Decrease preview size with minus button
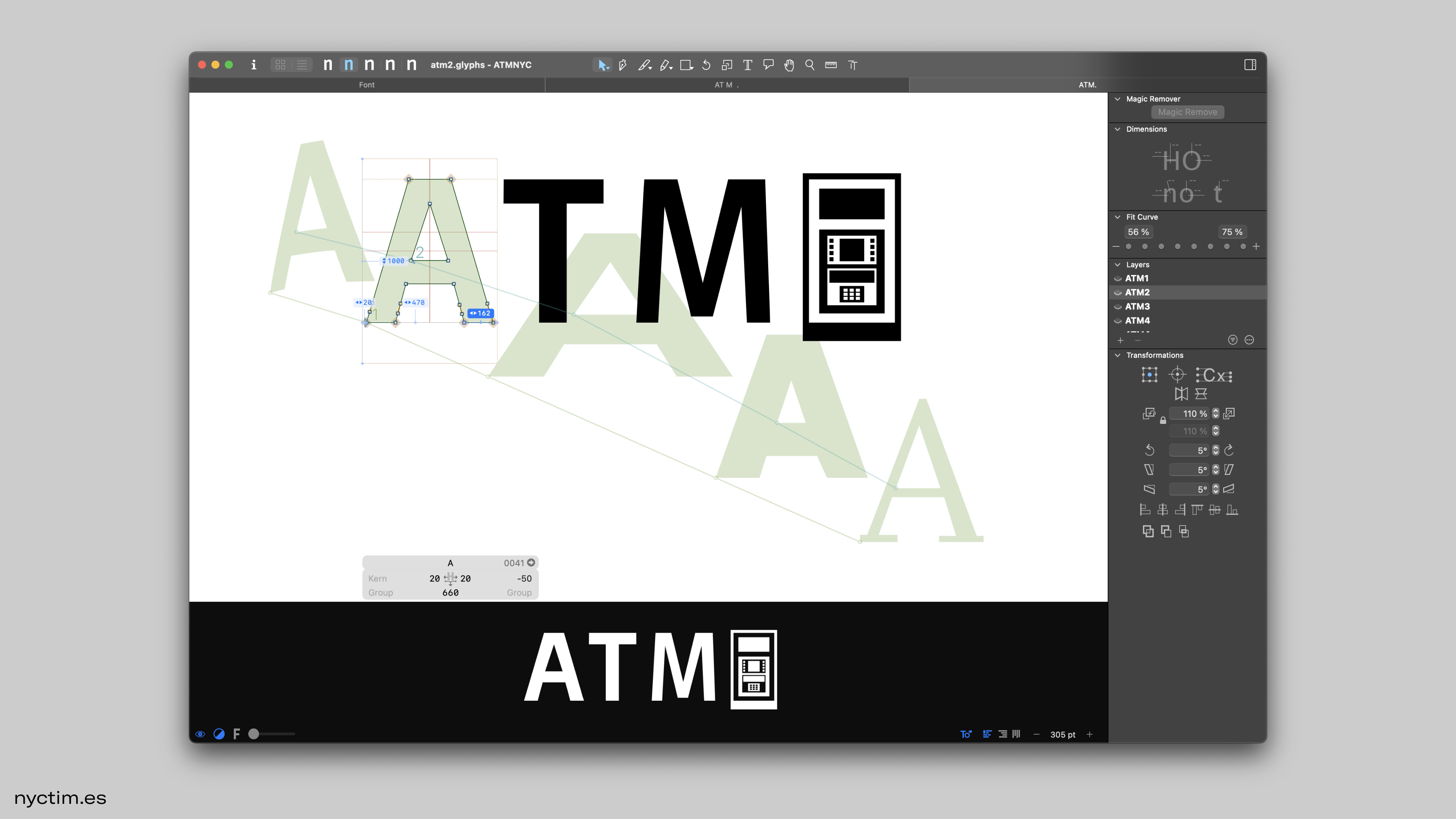 point(1036,734)
